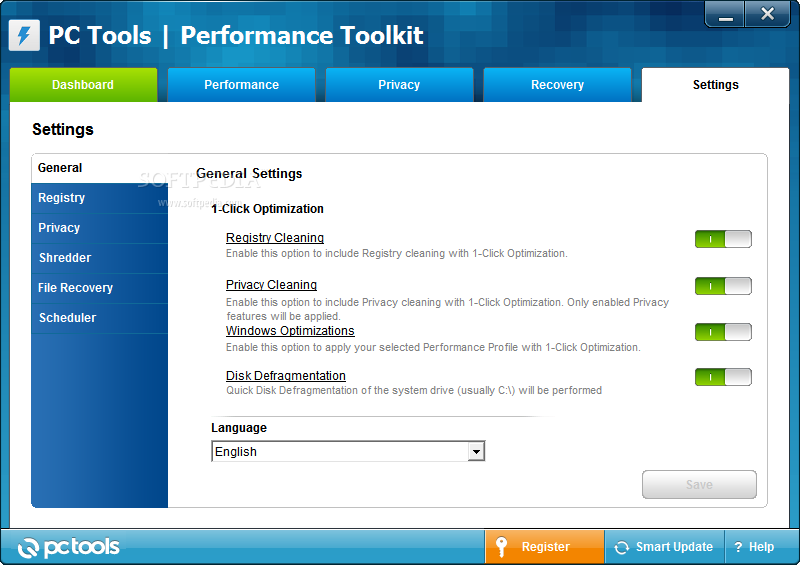Turn off Disk Defragmentation switch

[x=723, y=377]
